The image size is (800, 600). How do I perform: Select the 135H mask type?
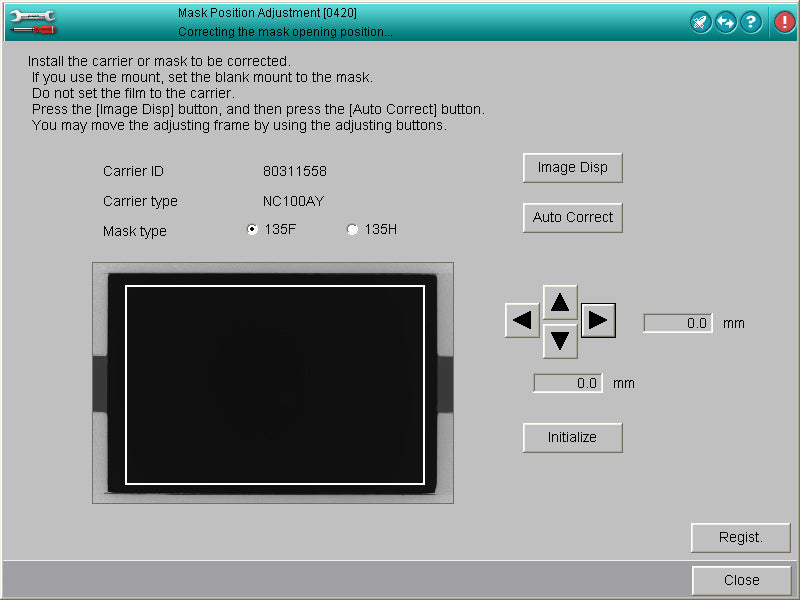tap(352, 230)
